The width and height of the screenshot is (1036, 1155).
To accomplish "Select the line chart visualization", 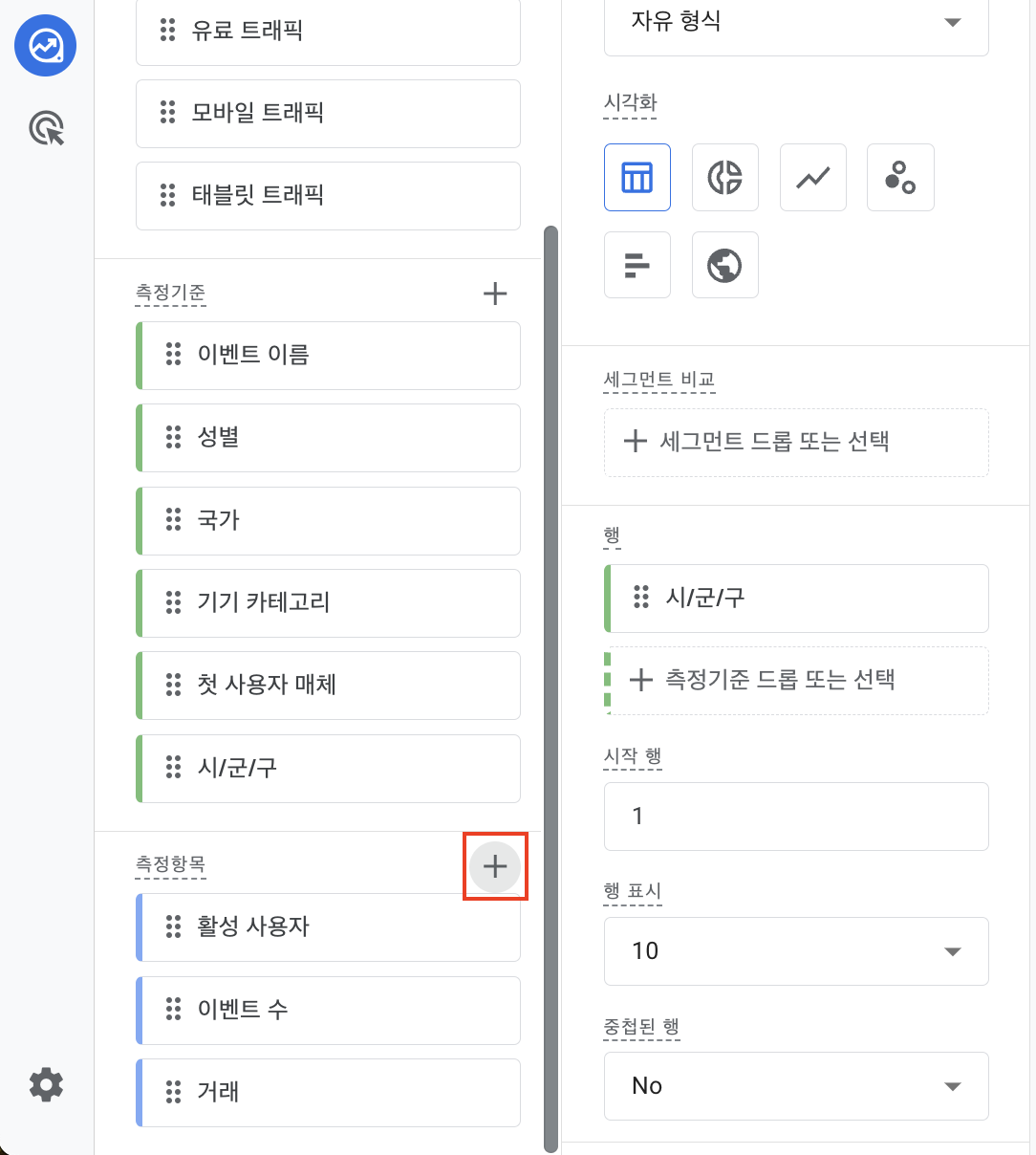I will pos(812,177).
